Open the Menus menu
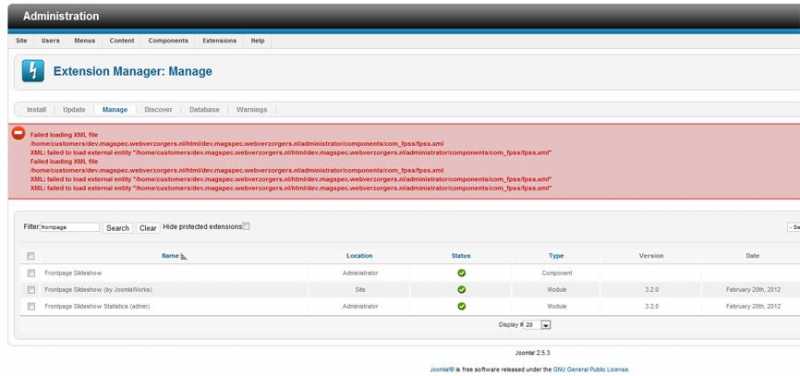Viewport: 800px width, 376px height. click(x=85, y=41)
